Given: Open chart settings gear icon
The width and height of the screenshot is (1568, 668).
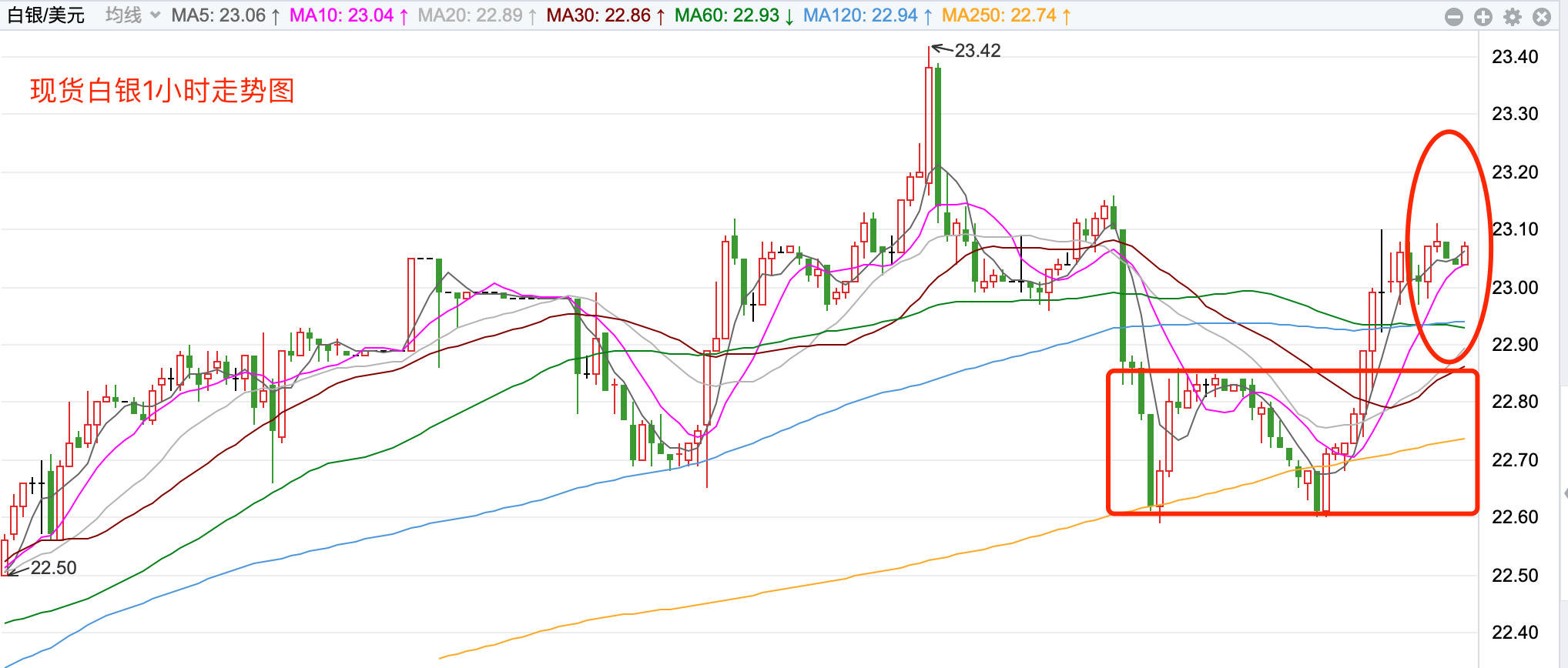Looking at the screenshot, I should [1513, 17].
